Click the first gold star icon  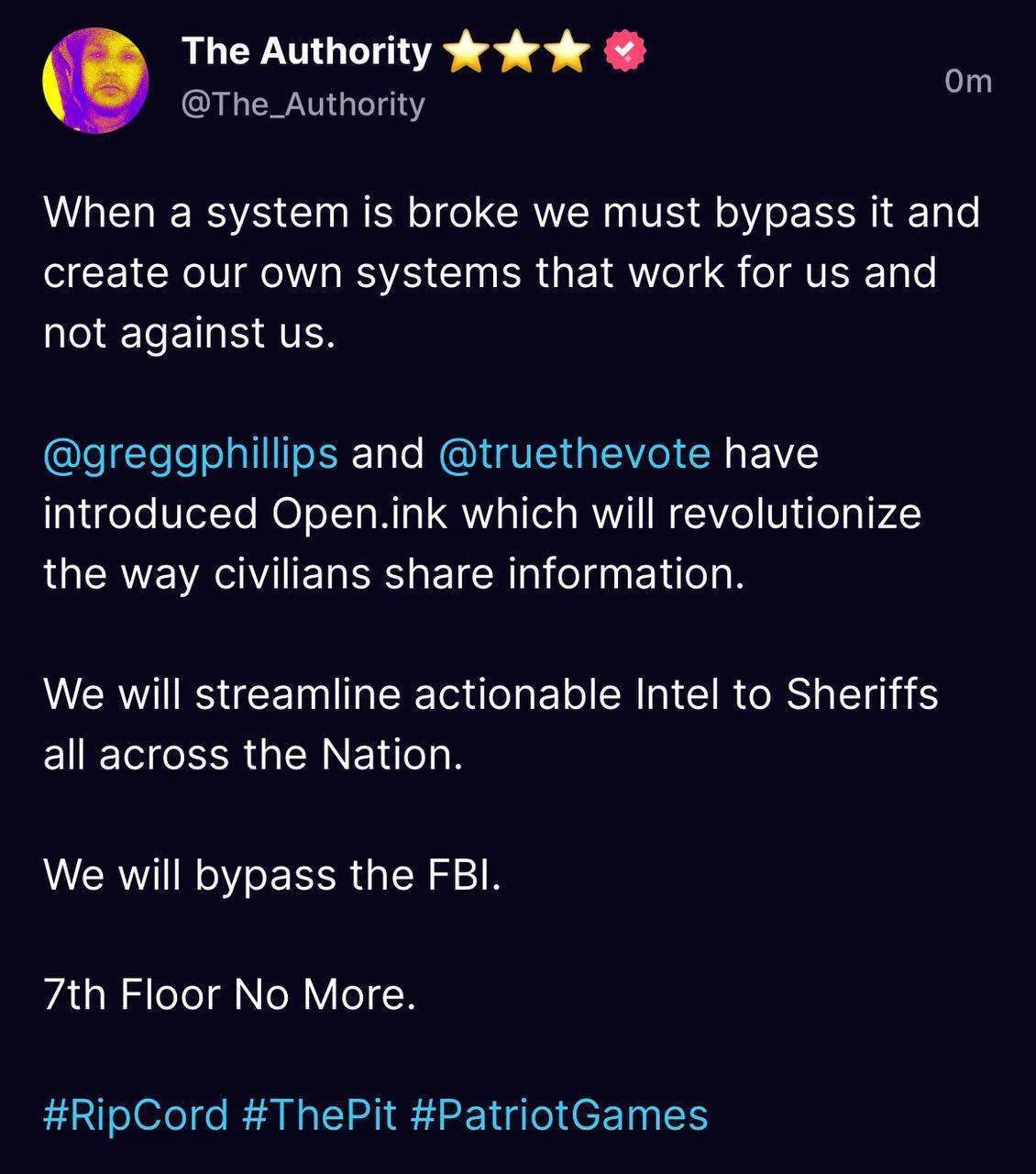tap(467, 51)
